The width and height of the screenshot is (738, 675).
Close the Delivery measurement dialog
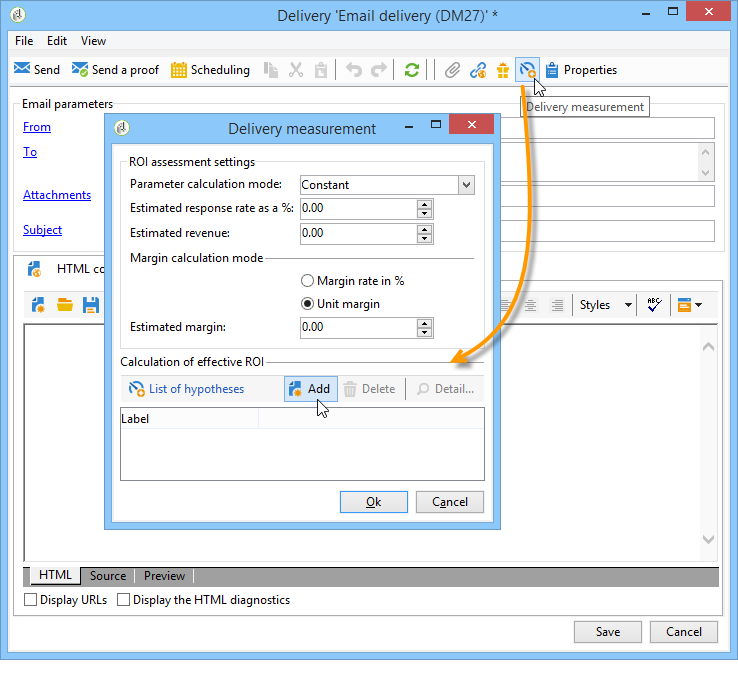(471, 124)
